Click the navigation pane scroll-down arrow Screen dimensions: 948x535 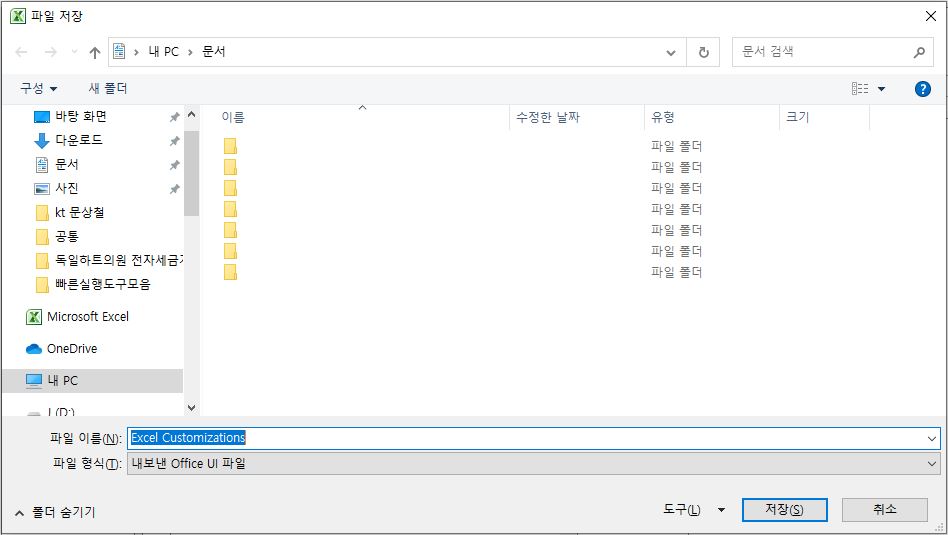coord(191,408)
